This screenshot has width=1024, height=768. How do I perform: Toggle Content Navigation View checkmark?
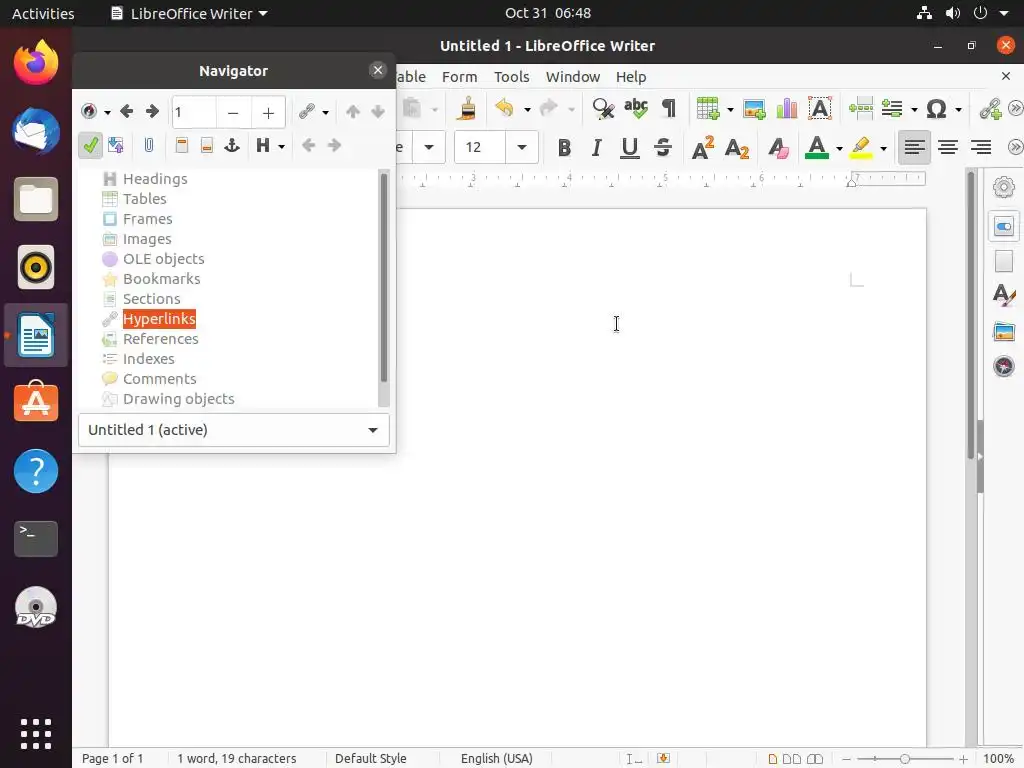pyautogui.click(x=90, y=145)
